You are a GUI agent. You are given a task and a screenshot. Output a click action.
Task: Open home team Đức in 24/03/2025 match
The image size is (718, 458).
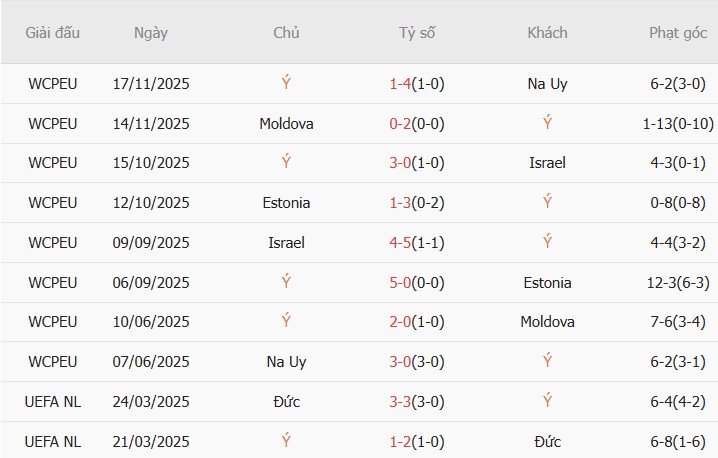(x=286, y=402)
